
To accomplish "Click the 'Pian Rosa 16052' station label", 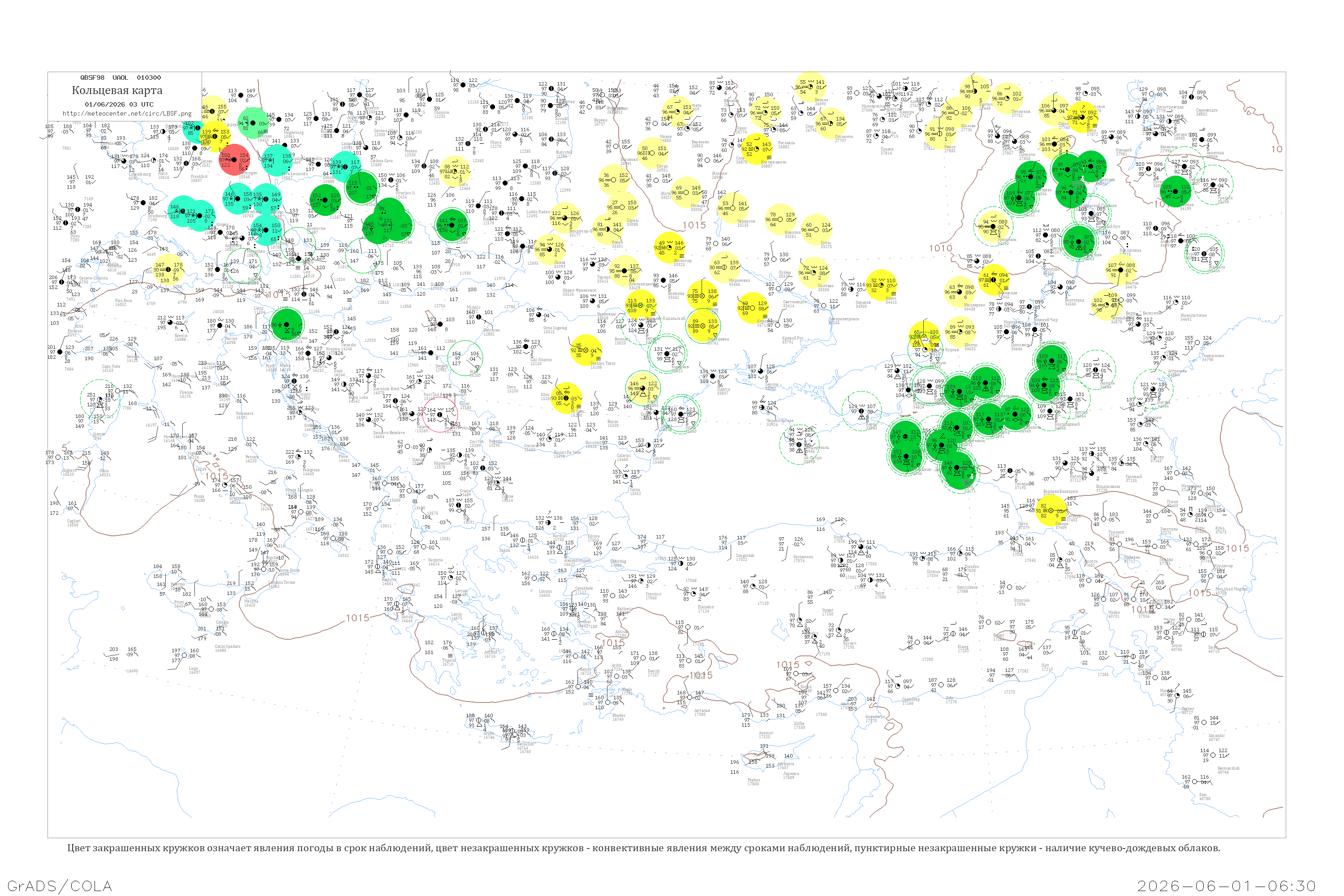I will (x=124, y=302).
